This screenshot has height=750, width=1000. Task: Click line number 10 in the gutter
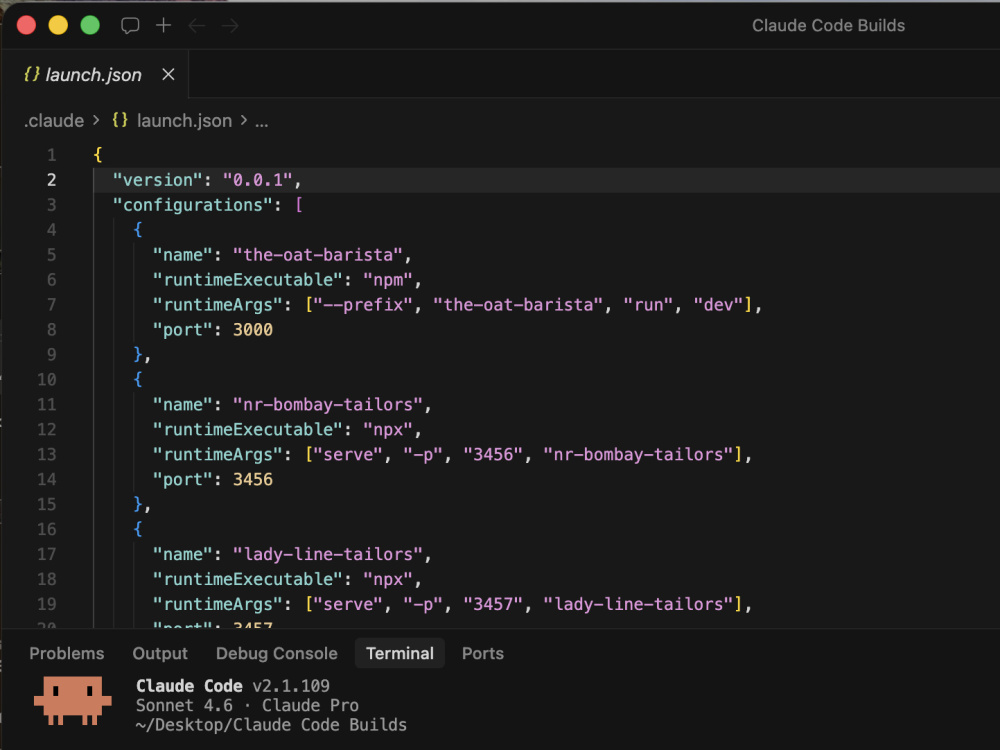tap(47, 379)
